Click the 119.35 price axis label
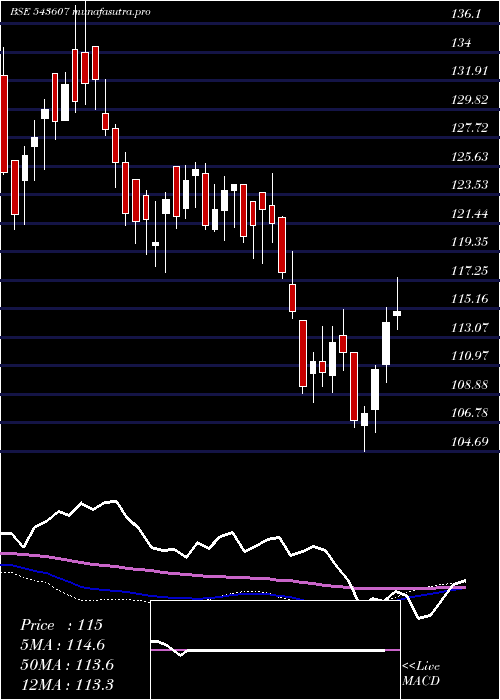The height and width of the screenshot is (700, 500). pos(470,242)
